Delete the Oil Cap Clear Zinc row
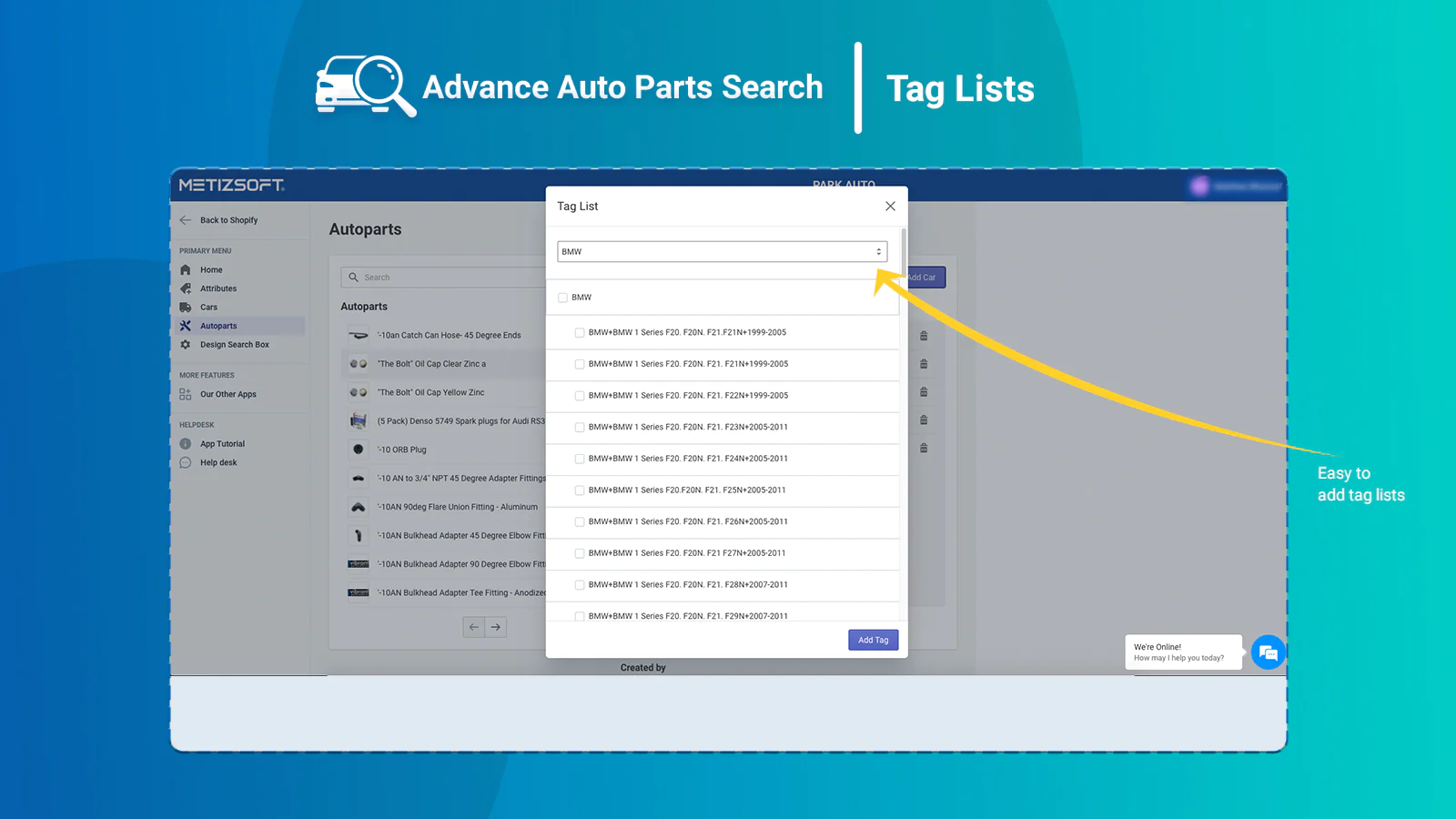This screenshot has width=1456, height=819. point(924,364)
